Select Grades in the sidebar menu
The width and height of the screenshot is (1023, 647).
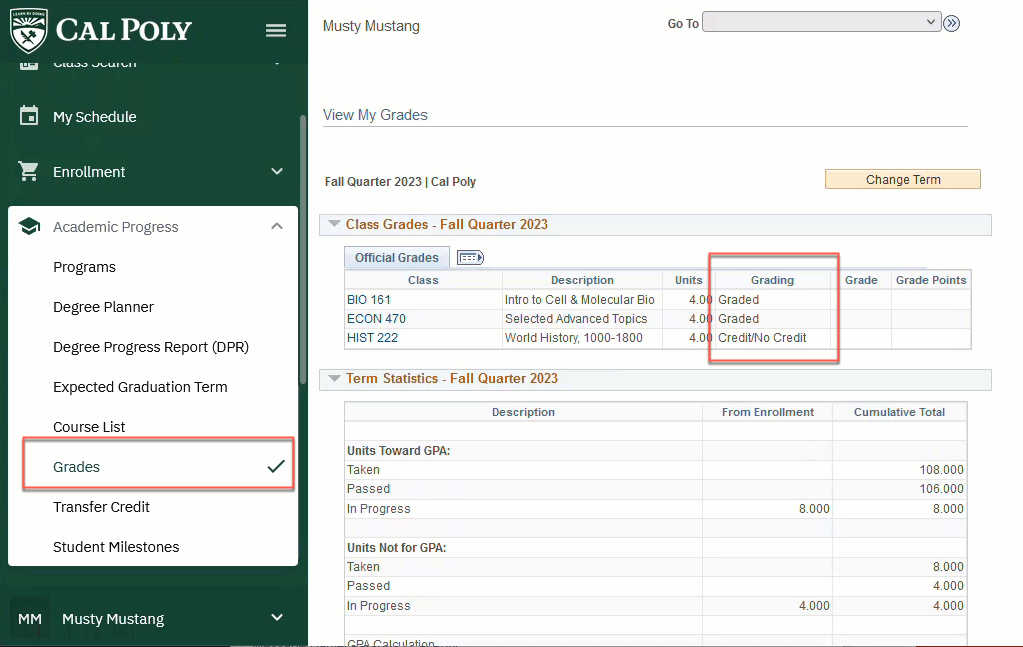[77, 467]
